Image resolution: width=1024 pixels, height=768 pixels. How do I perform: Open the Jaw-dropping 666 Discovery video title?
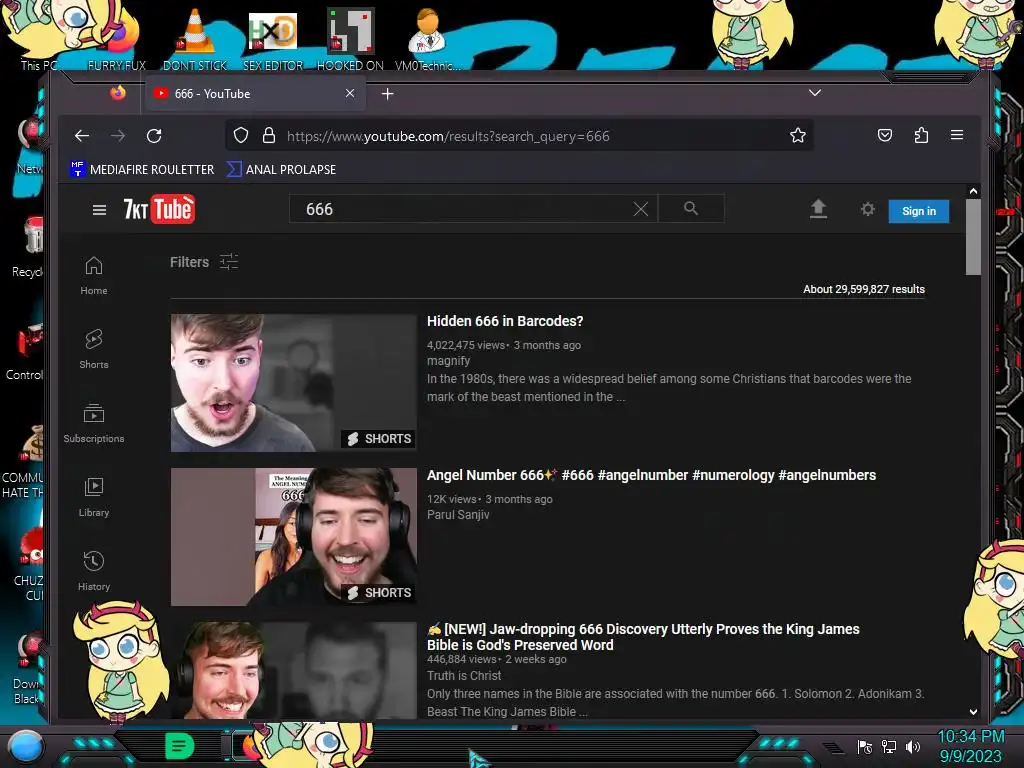tap(643, 637)
